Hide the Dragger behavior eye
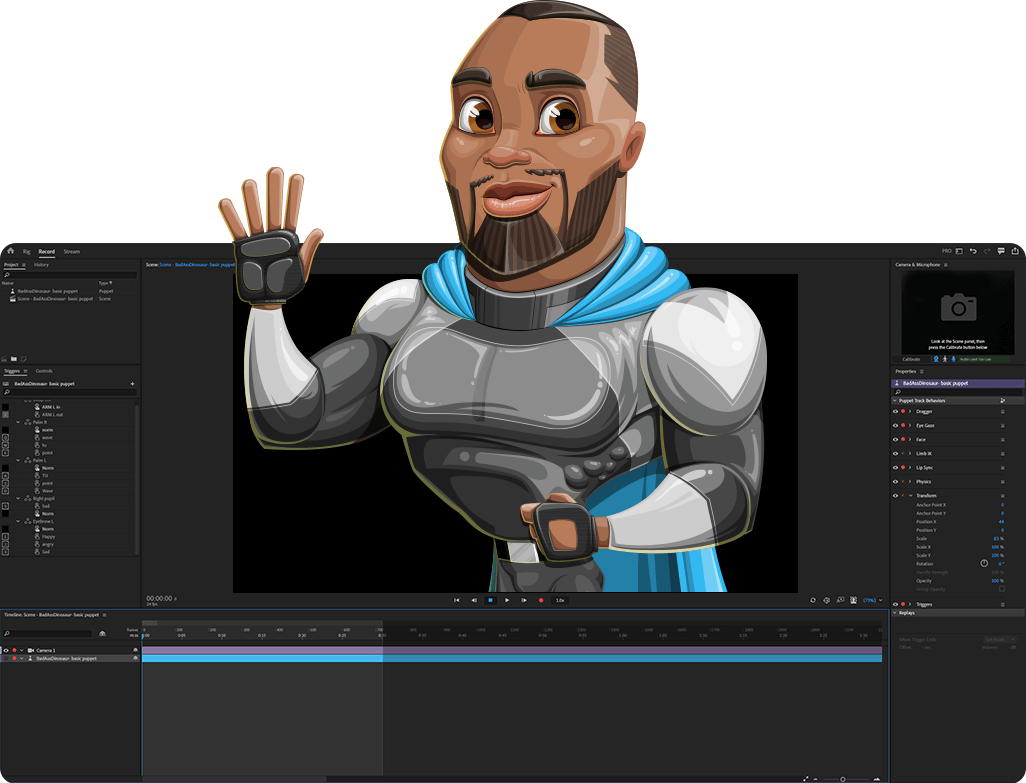The width and height of the screenshot is (1026, 783). [895, 411]
